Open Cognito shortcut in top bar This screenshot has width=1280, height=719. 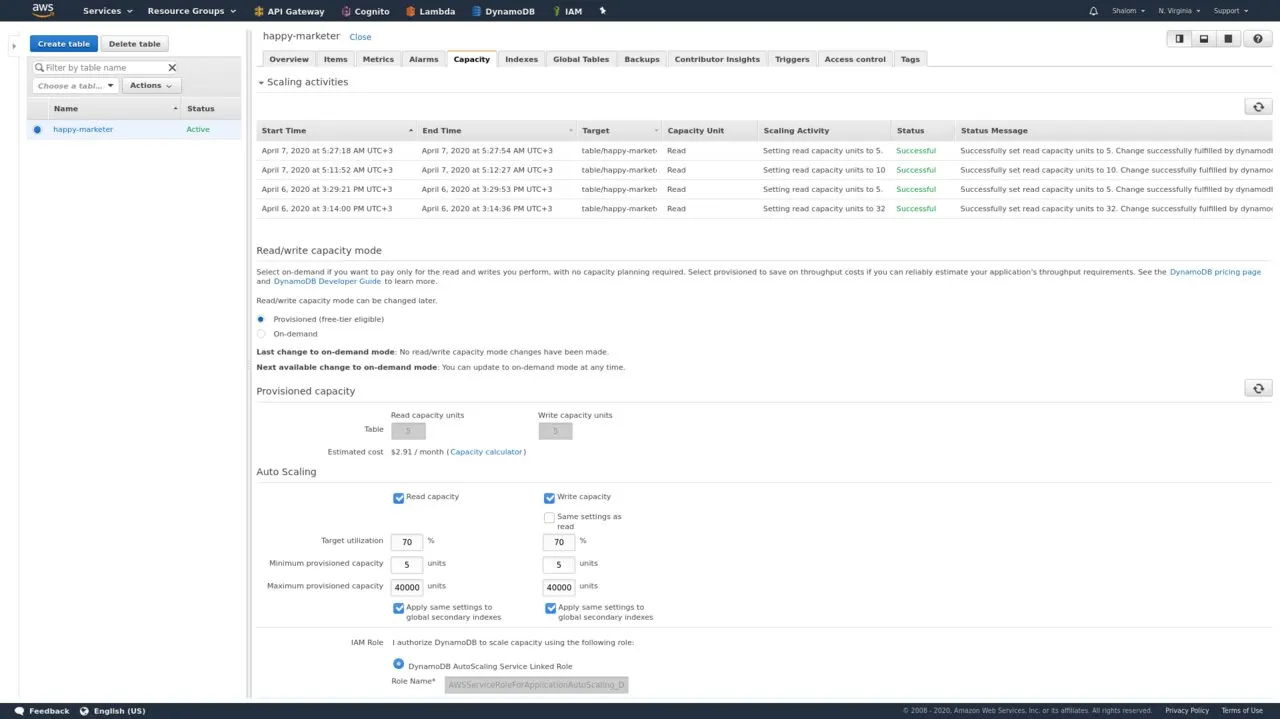pos(365,11)
